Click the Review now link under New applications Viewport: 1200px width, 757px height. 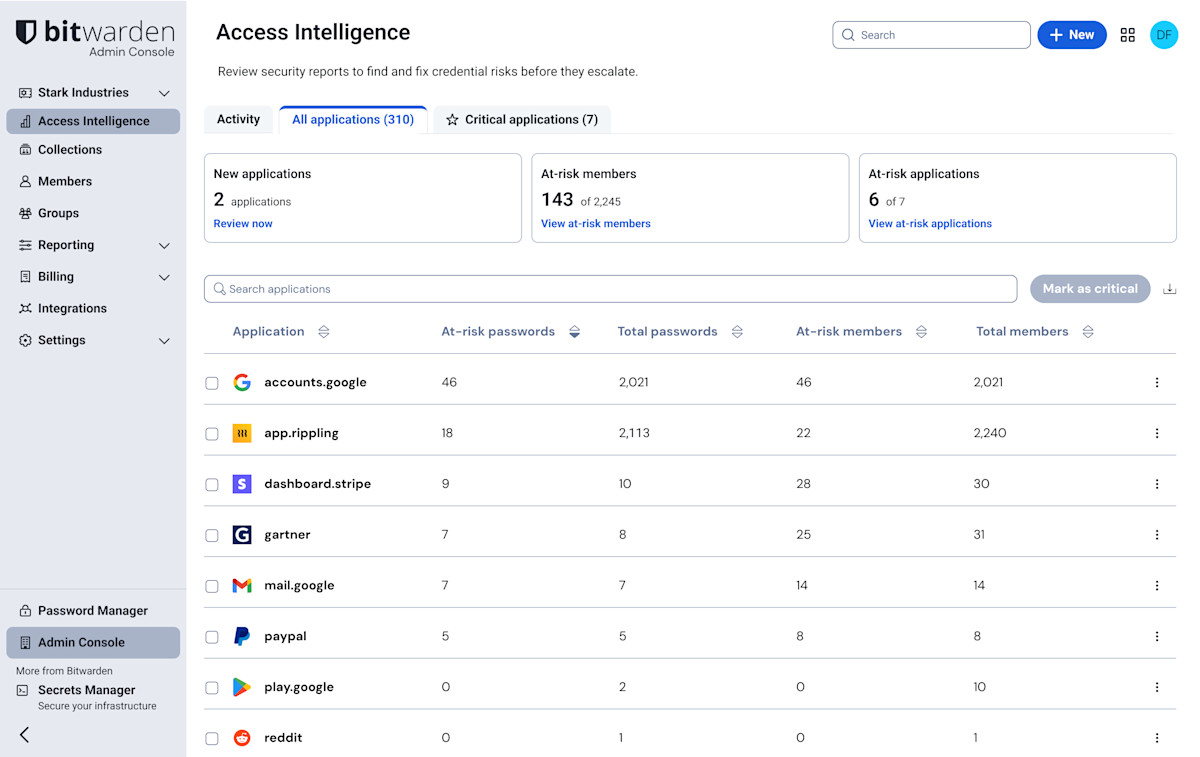pos(242,223)
